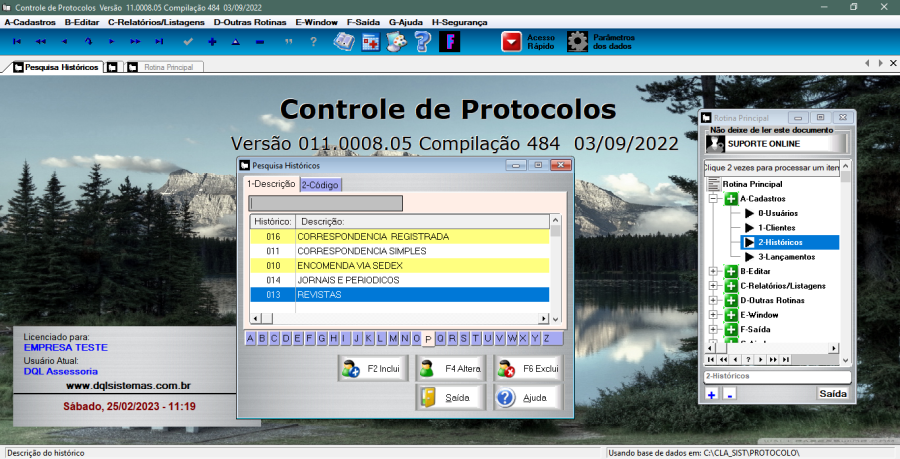Screen dimensions: 900x459
Task: Expand the D-Outras Rotinas tree node
Action: (x=714, y=300)
